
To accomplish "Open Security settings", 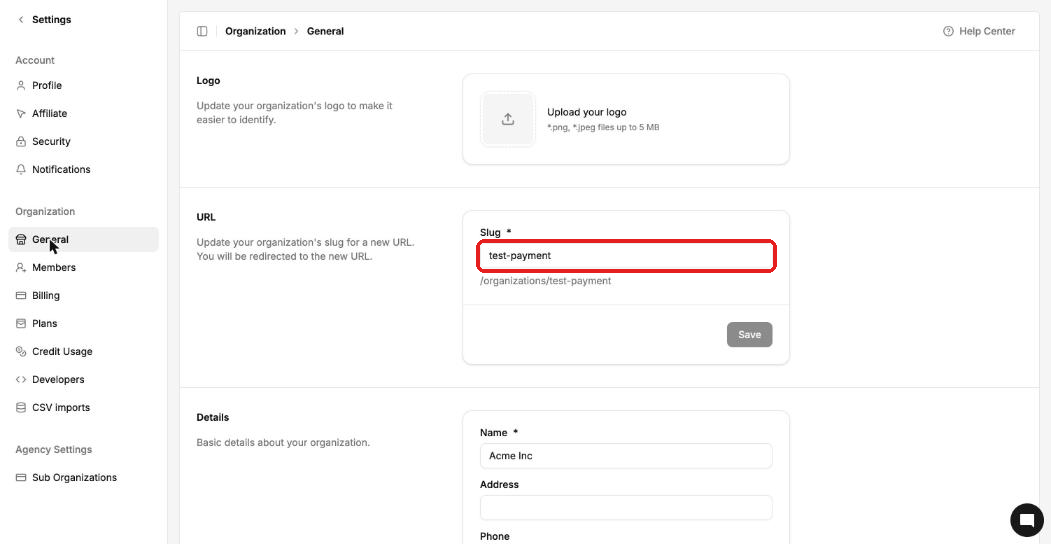I will coord(83,142).
